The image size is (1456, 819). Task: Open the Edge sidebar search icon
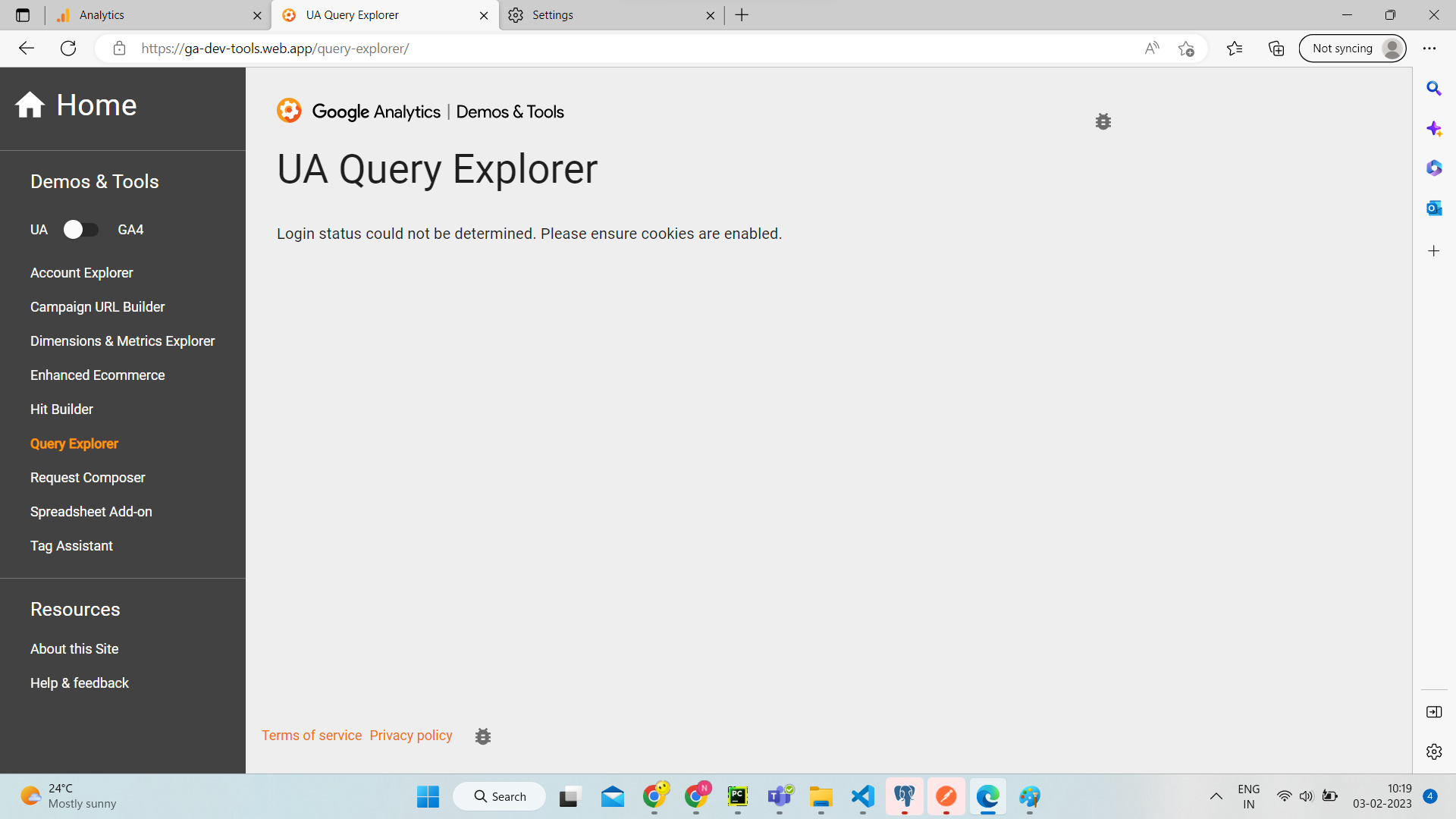pyautogui.click(x=1433, y=89)
